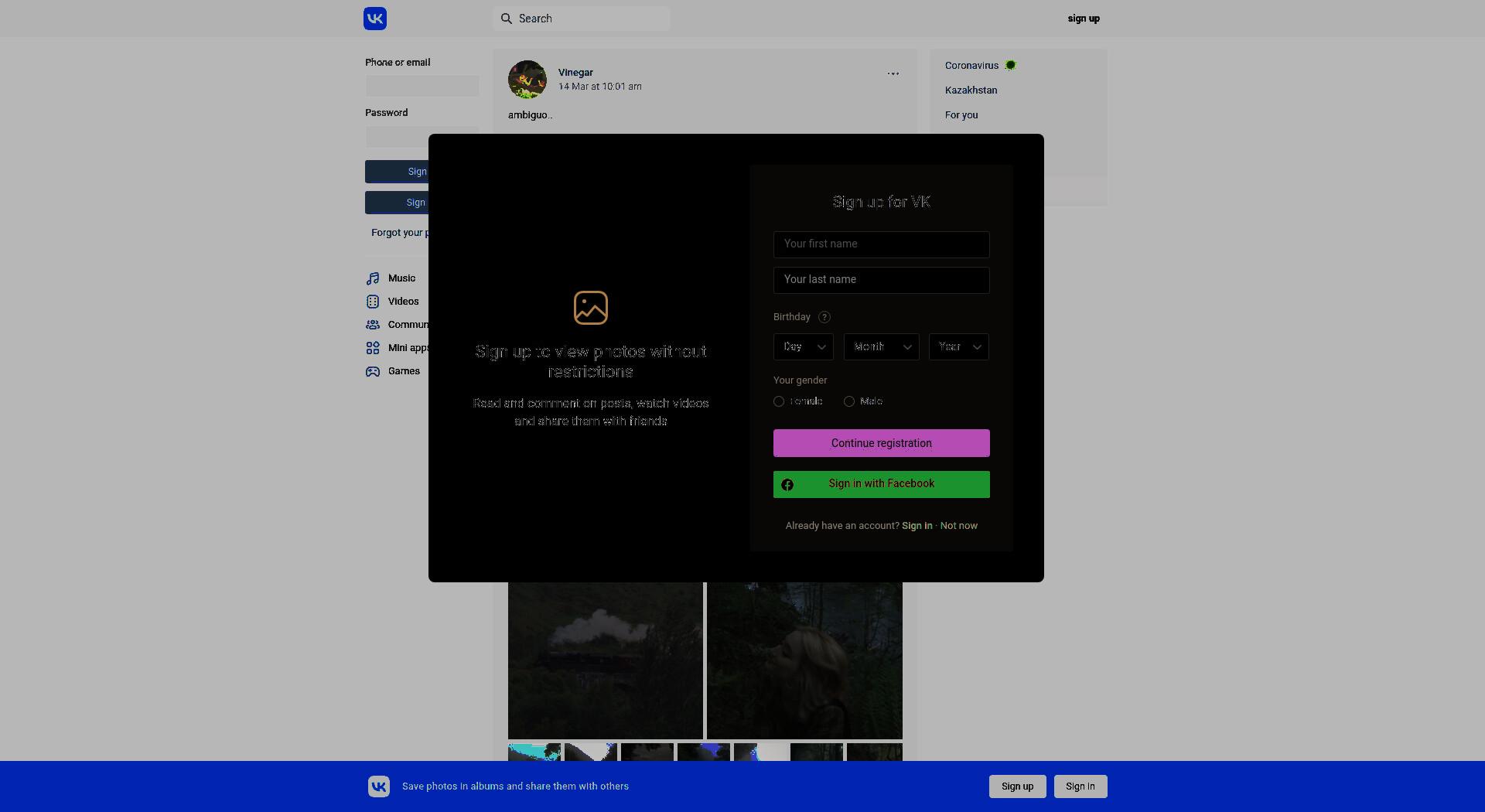Click Sign up in bottom banner
This screenshot has height=812, width=1485.
coord(1017,786)
